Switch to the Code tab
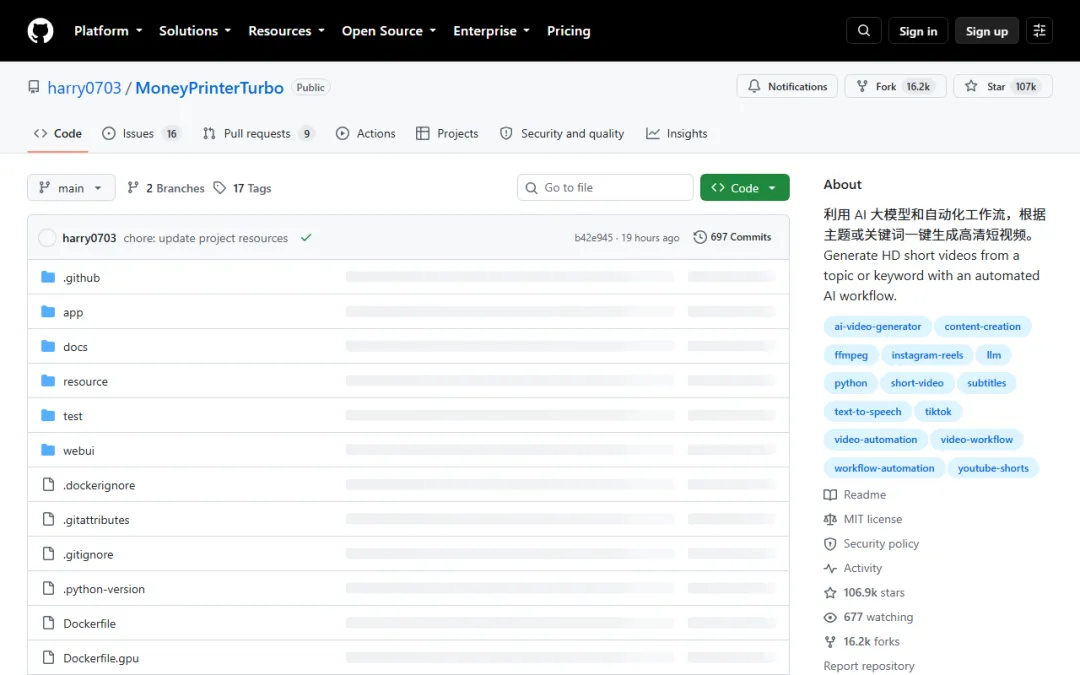 tap(58, 134)
